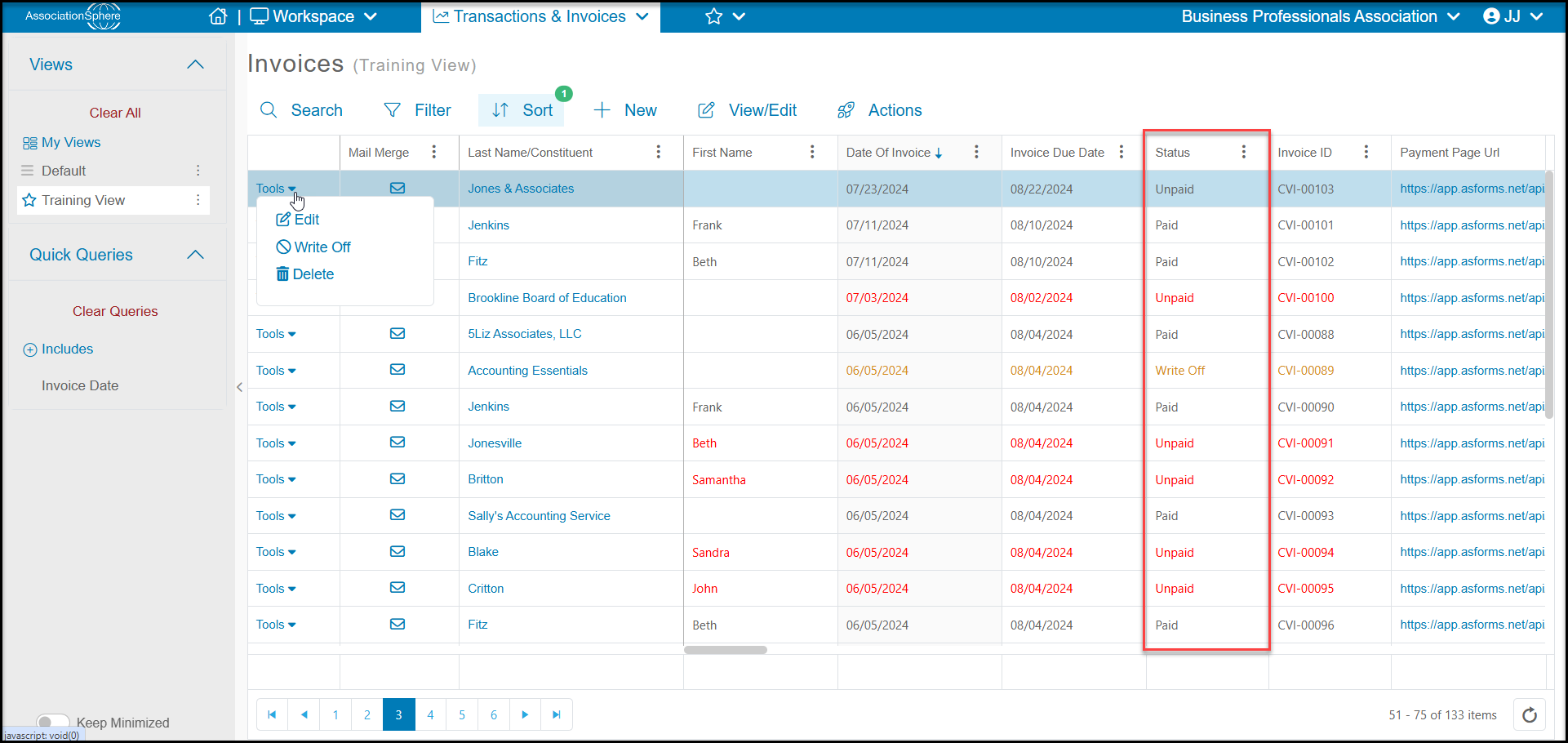Open options for Training View
This screenshot has height=743, width=1568.
198,200
